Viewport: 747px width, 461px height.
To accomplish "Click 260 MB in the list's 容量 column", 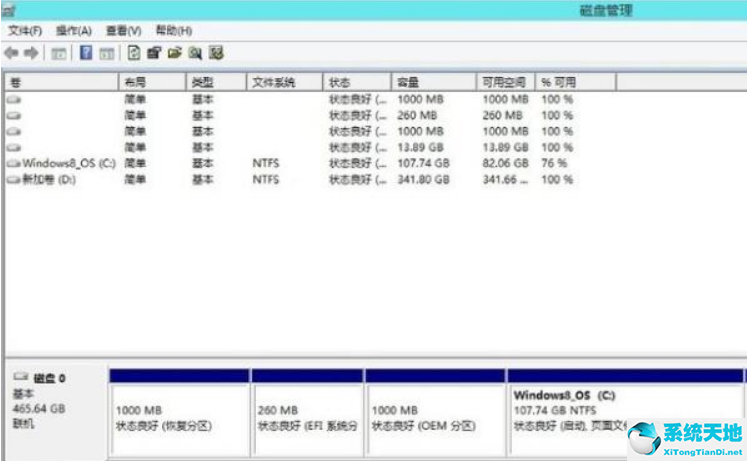I will click(417, 115).
